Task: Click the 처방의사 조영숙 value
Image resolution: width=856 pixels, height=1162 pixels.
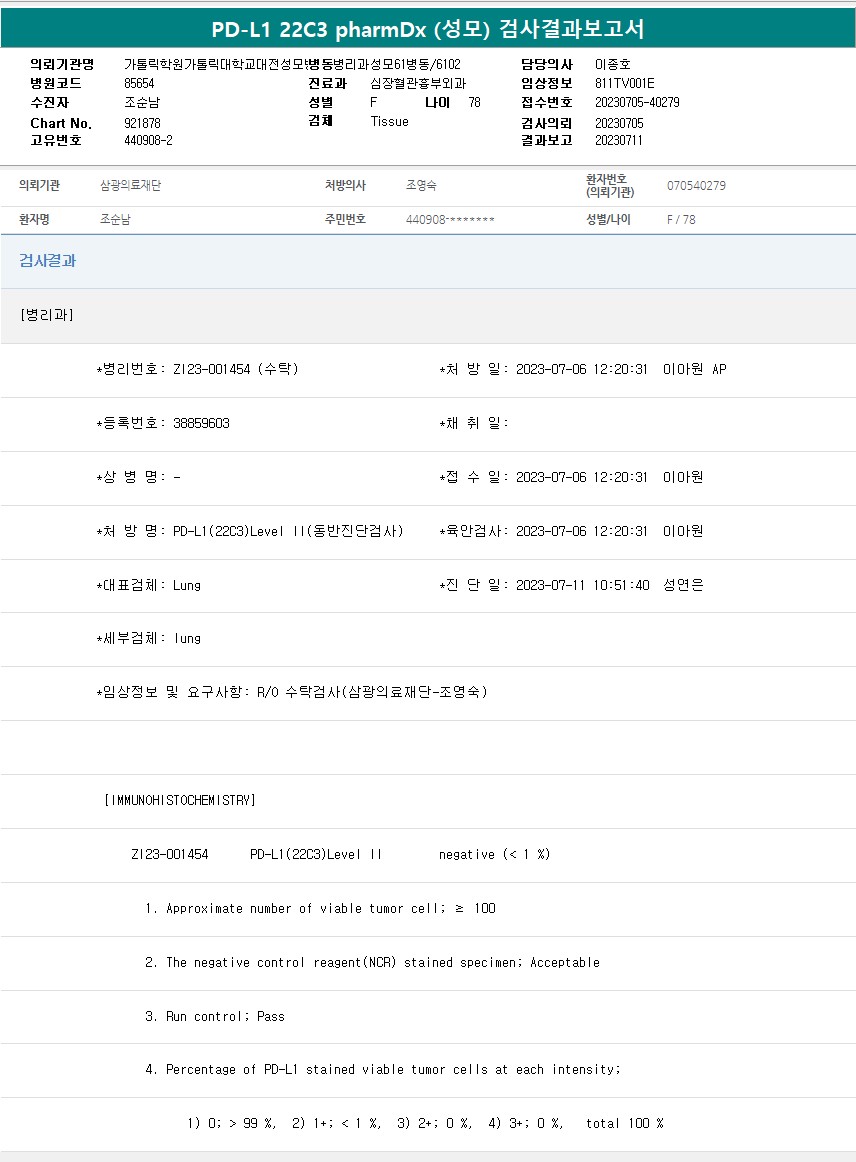Action: (x=421, y=186)
